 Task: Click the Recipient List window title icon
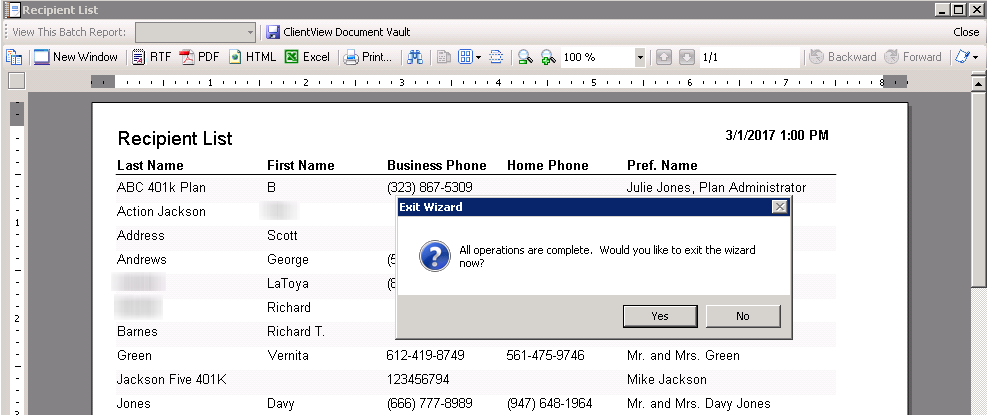point(11,10)
